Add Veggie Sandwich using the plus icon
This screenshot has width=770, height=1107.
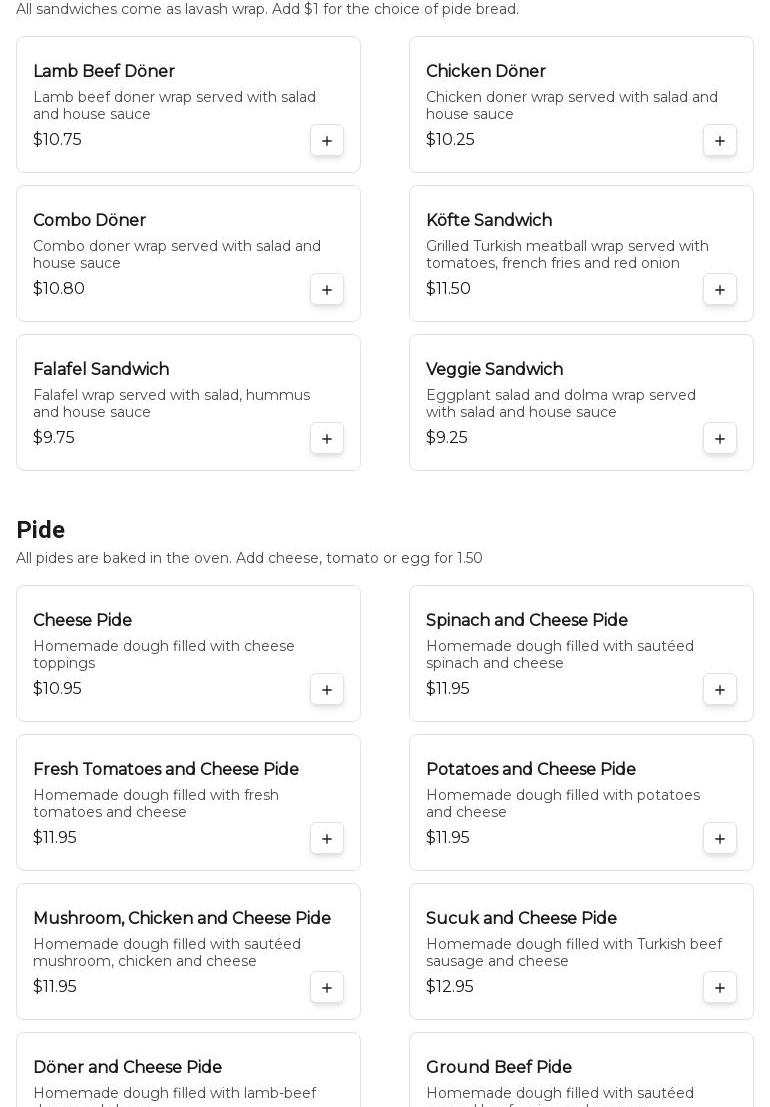(x=720, y=439)
